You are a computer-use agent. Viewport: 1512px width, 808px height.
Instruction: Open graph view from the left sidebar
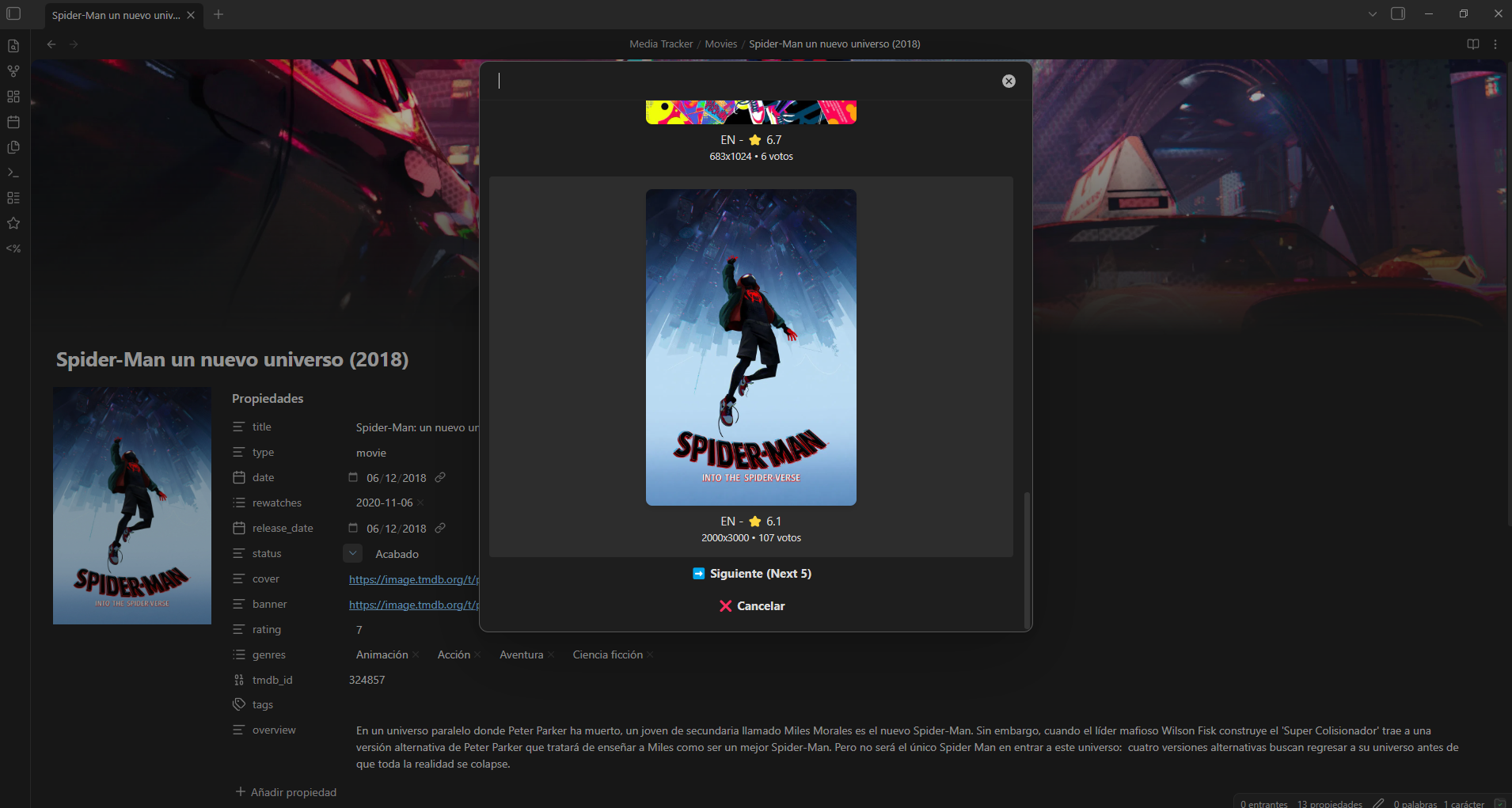coord(13,70)
